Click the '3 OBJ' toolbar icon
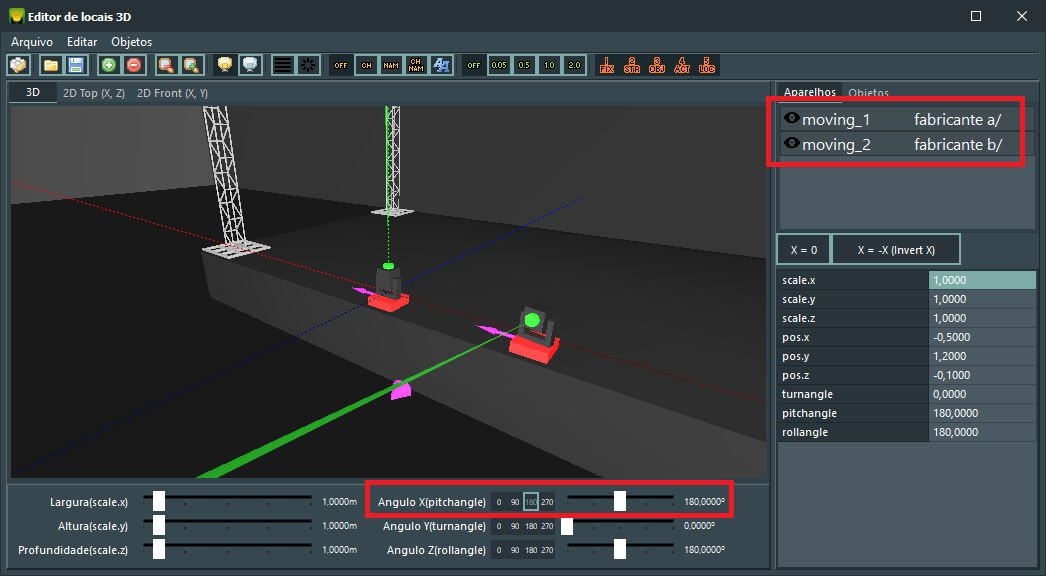Screen dimensions: 1046x576 (657, 65)
